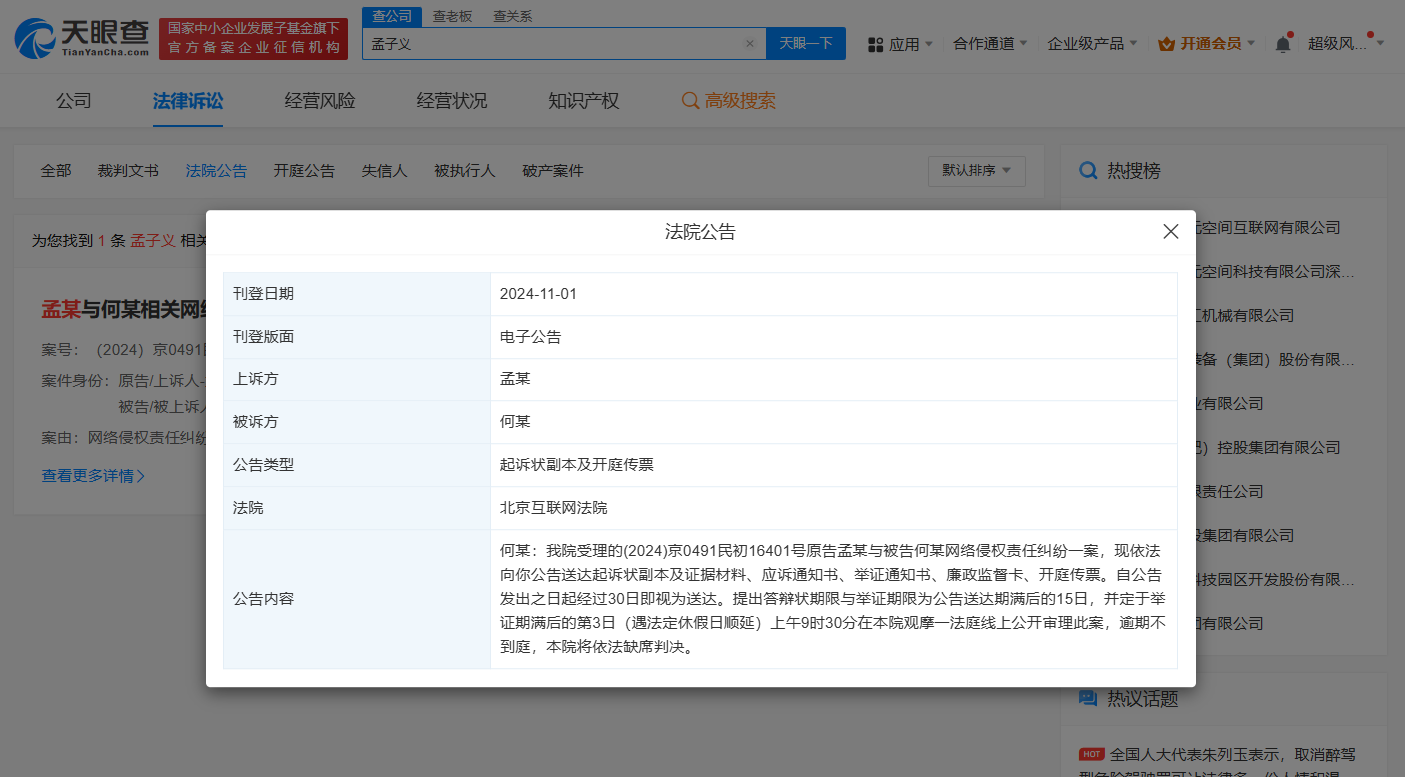Click the 公告类型 row label
This screenshot has width=1405, height=777.
click(x=264, y=465)
